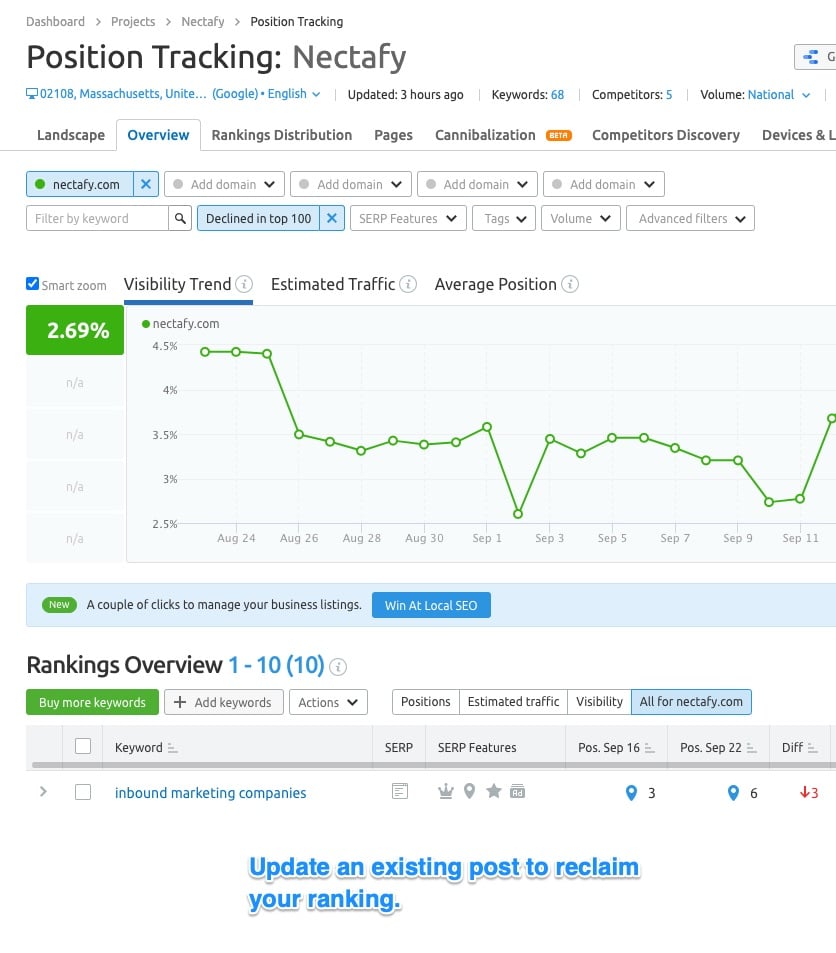Screen dimensions: 836x953
Task: Open the inbound marketing companies keyword link
Action: pyautogui.click(x=210, y=793)
